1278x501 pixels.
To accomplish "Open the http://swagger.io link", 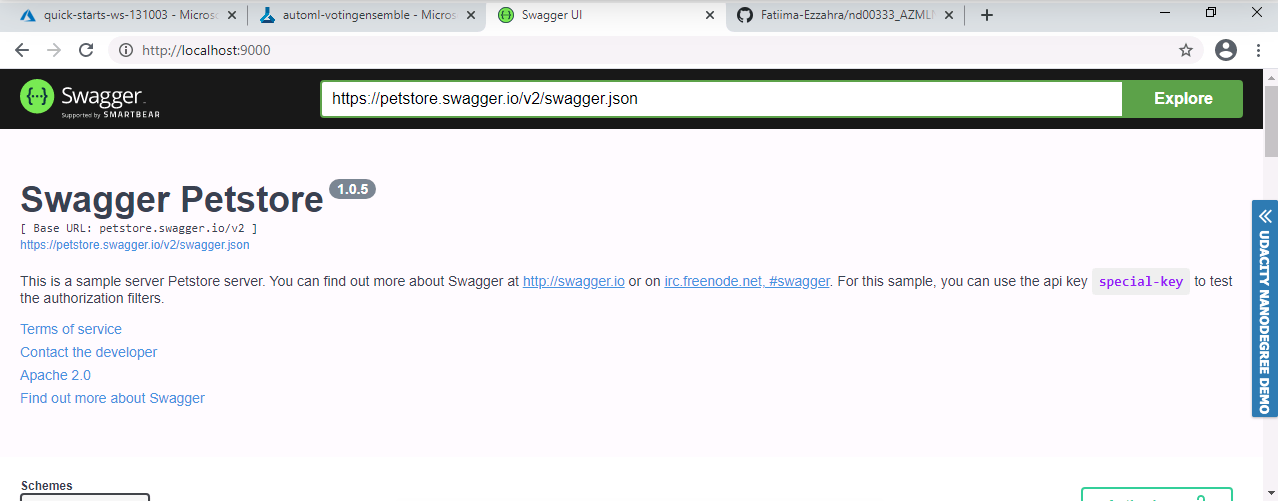I will coord(574,282).
